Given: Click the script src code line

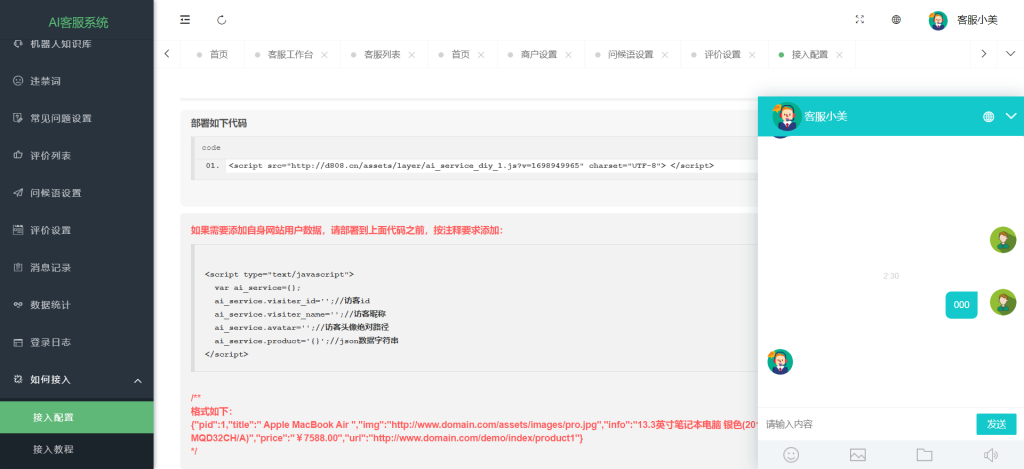Looking at the screenshot, I should pos(471,166).
